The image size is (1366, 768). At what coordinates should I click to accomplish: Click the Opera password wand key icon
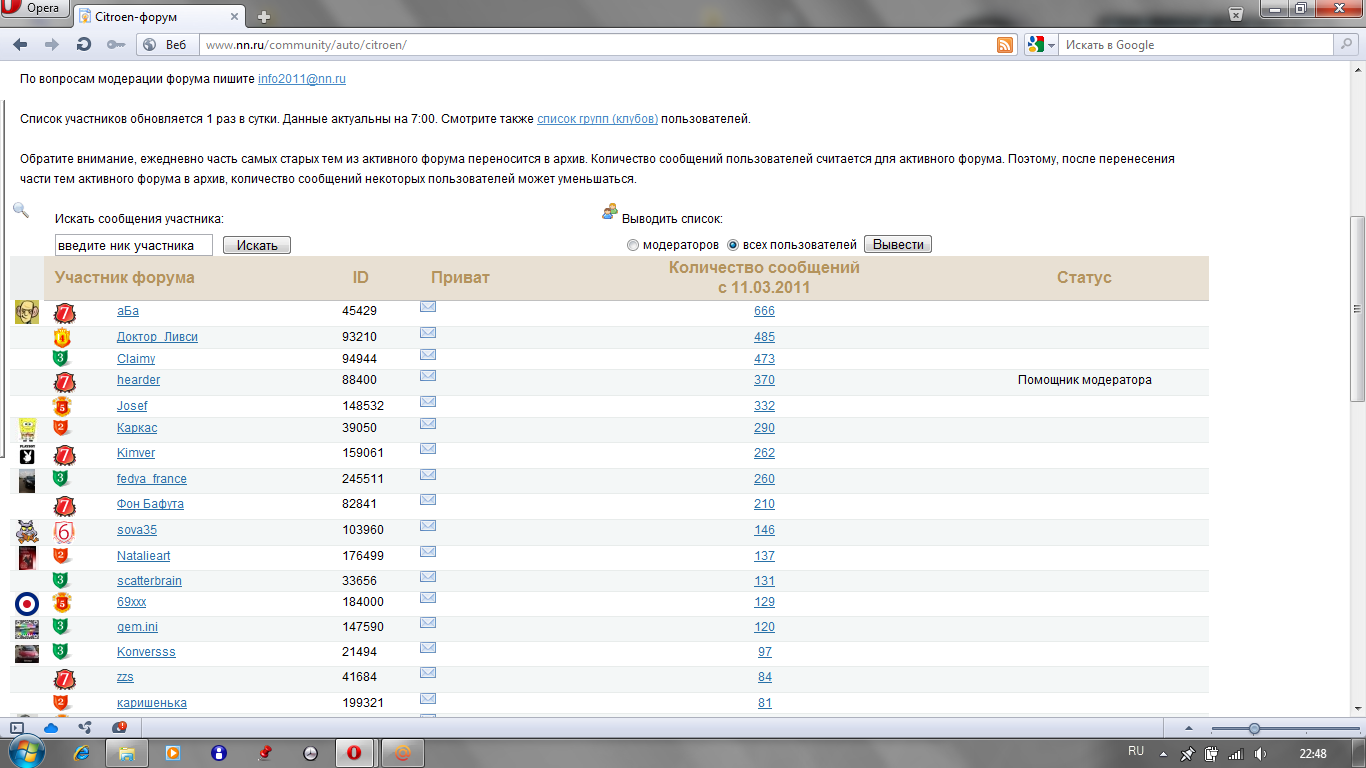click(115, 45)
